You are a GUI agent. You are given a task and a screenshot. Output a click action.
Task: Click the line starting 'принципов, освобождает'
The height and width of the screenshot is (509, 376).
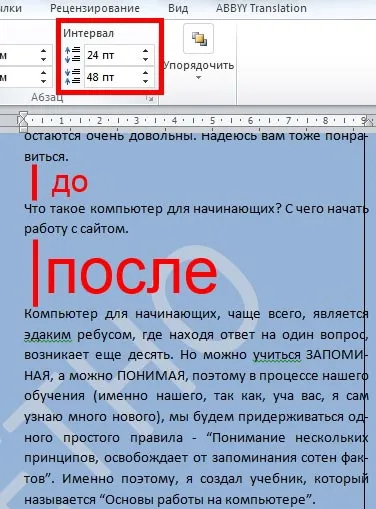tap(196, 458)
